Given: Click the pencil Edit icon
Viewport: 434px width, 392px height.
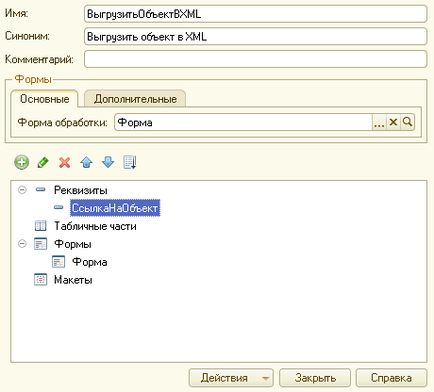Looking at the screenshot, I should [43, 163].
